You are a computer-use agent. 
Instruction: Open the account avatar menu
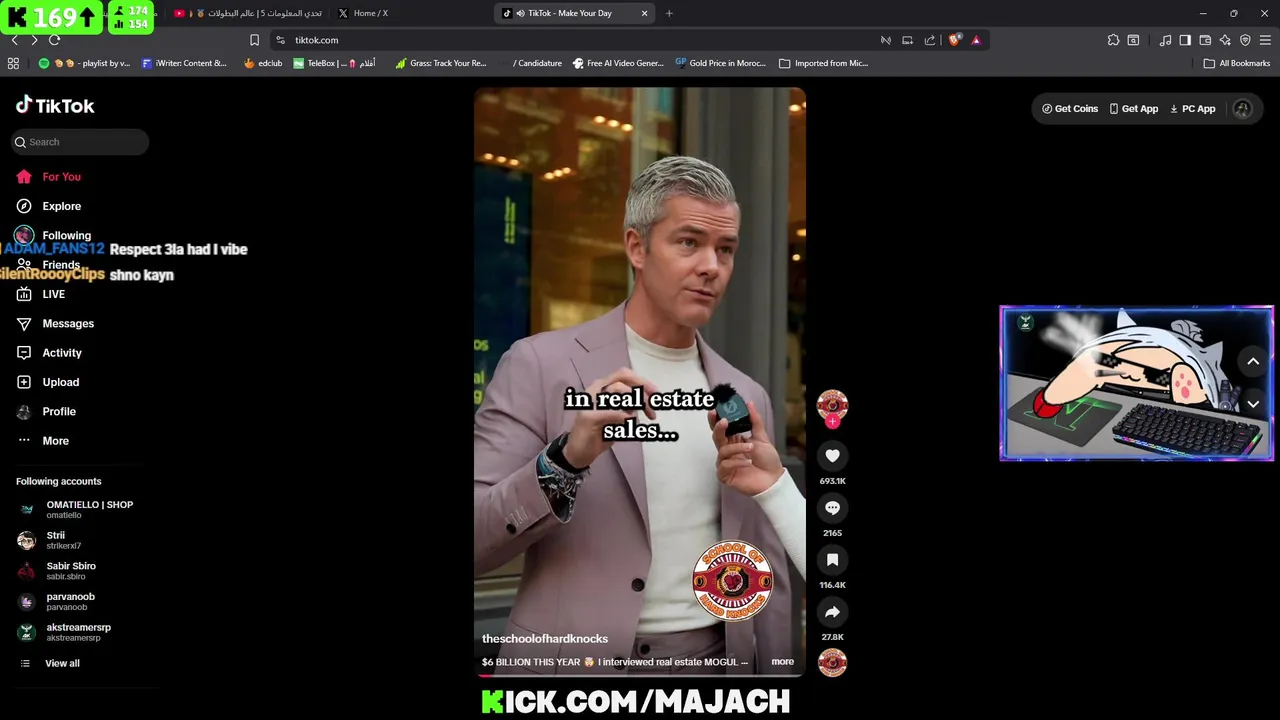[x=1242, y=109]
